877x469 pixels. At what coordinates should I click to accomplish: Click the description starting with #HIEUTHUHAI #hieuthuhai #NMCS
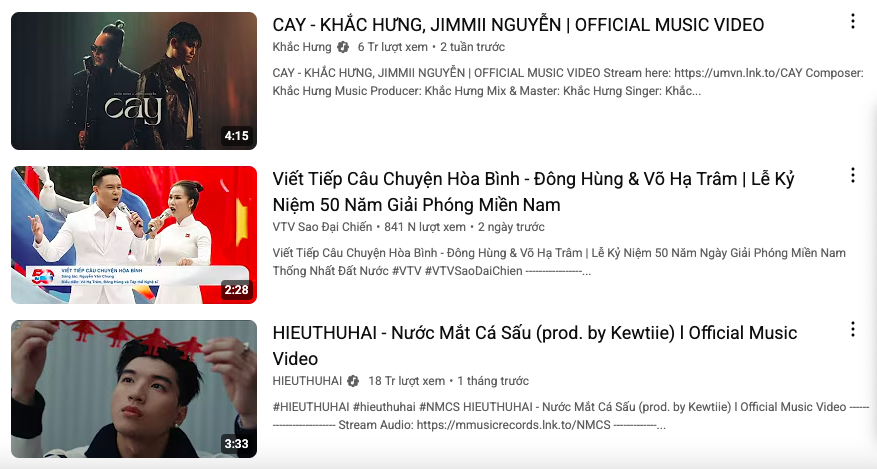point(570,416)
